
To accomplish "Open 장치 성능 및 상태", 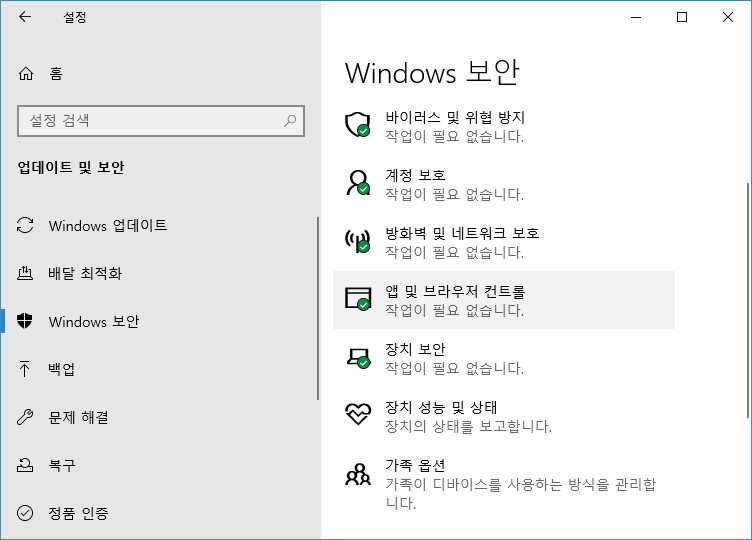I will point(504,416).
